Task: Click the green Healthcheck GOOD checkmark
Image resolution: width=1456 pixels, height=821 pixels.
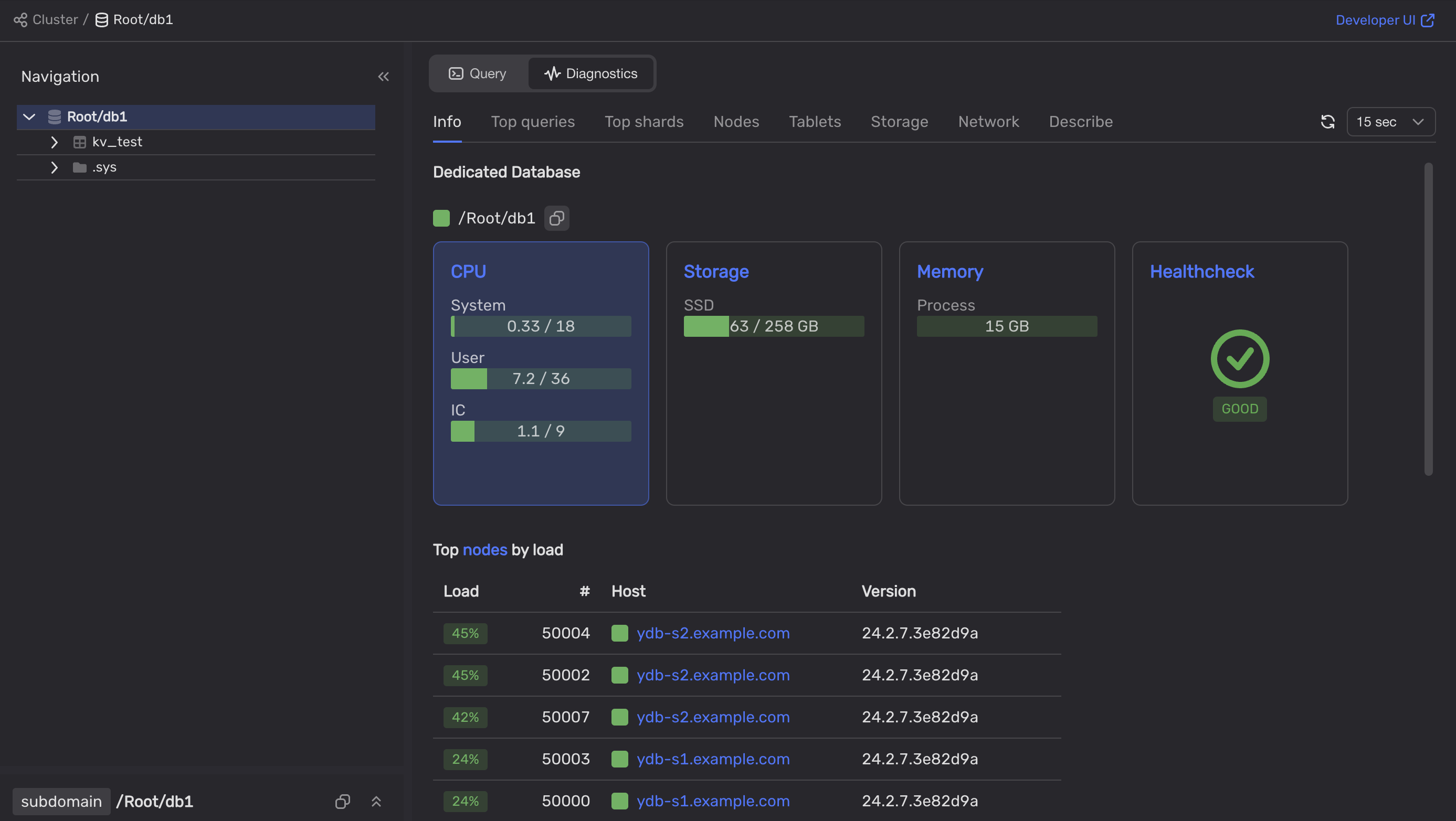Action: pyautogui.click(x=1240, y=359)
